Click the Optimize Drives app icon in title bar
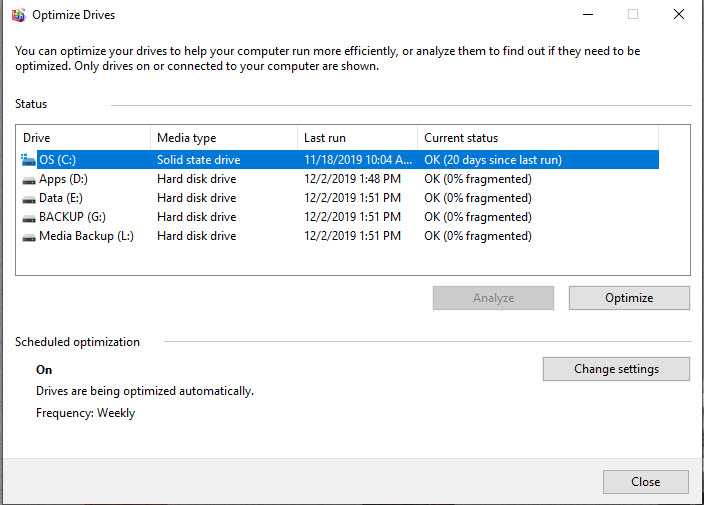The width and height of the screenshot is (704, 505). 17,15
